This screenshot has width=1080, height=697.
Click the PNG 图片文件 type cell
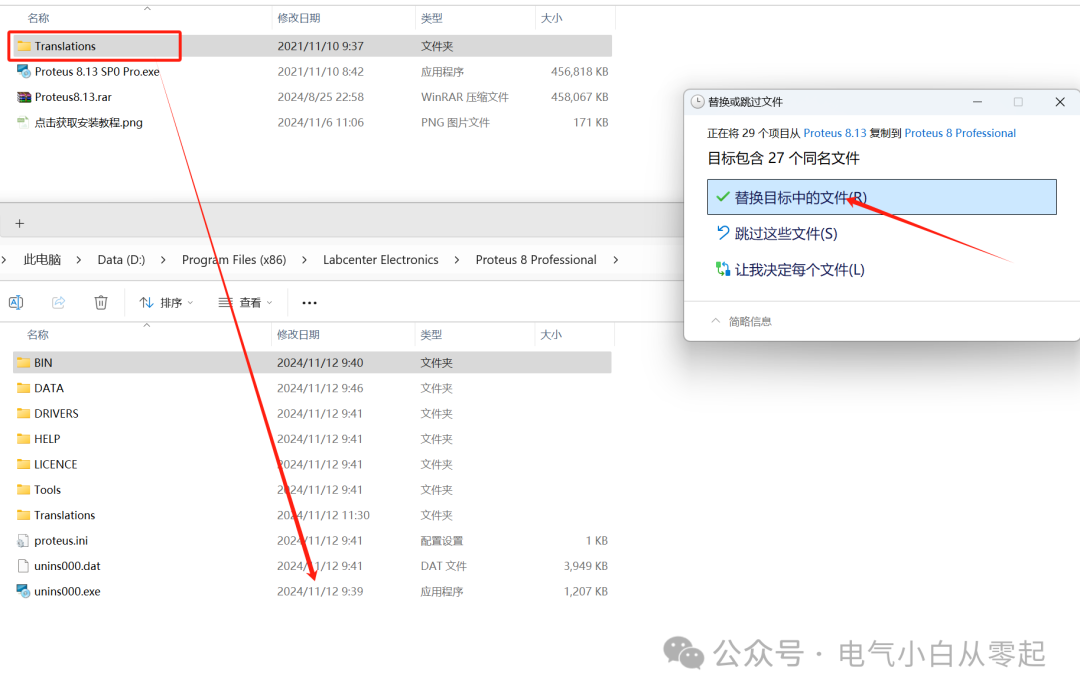coord(455,123)
